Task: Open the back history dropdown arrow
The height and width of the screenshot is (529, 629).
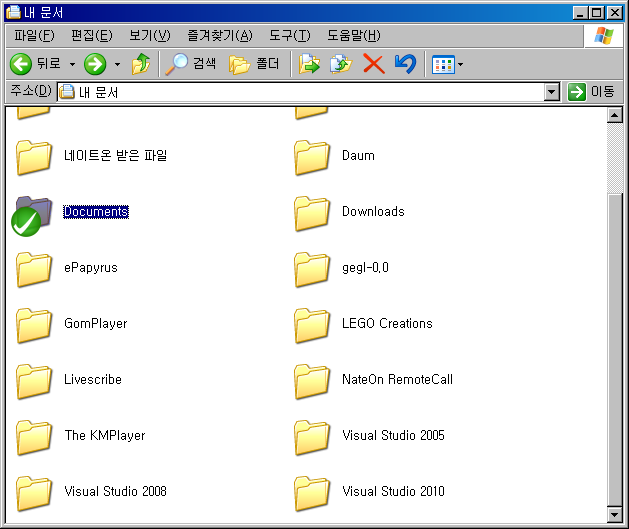Action: 72,64
